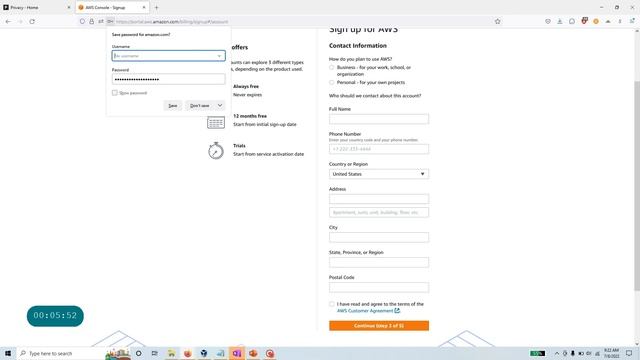Click the City input field
640x360 pixels.
[379, 237]
